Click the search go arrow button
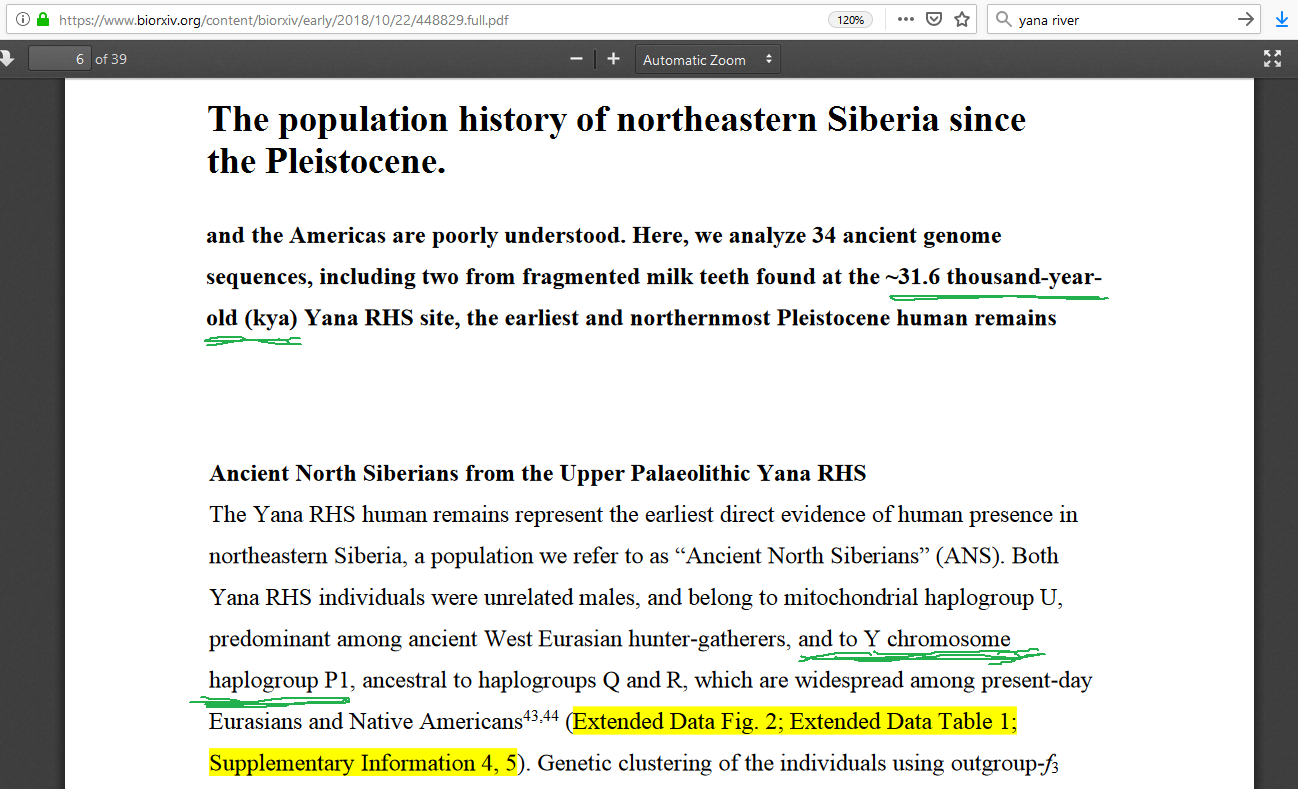Viewport: 1298px width, 789px height. click(x=1245, y=19)
